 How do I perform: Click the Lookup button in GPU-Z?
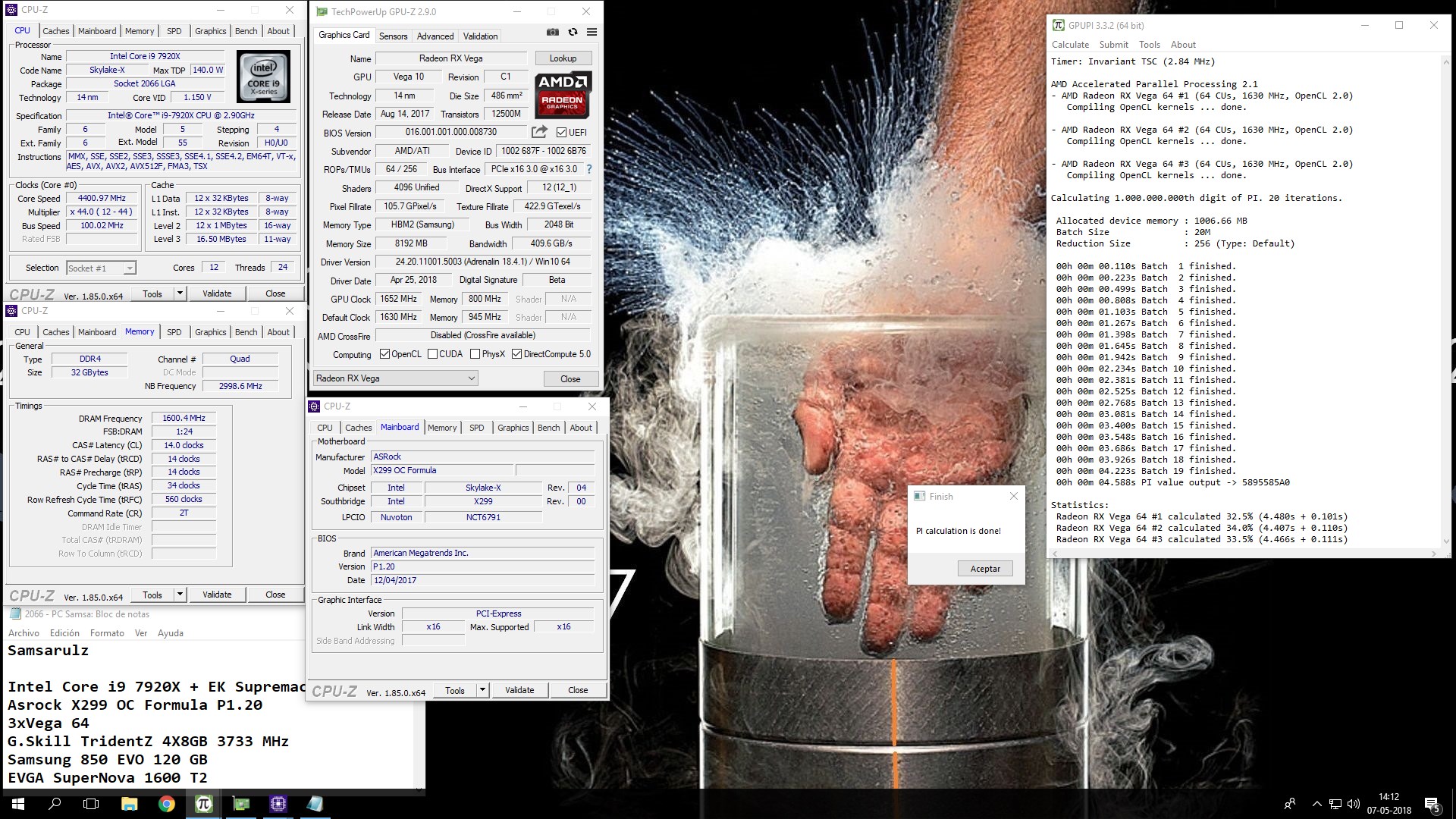[x=563, y=58]
